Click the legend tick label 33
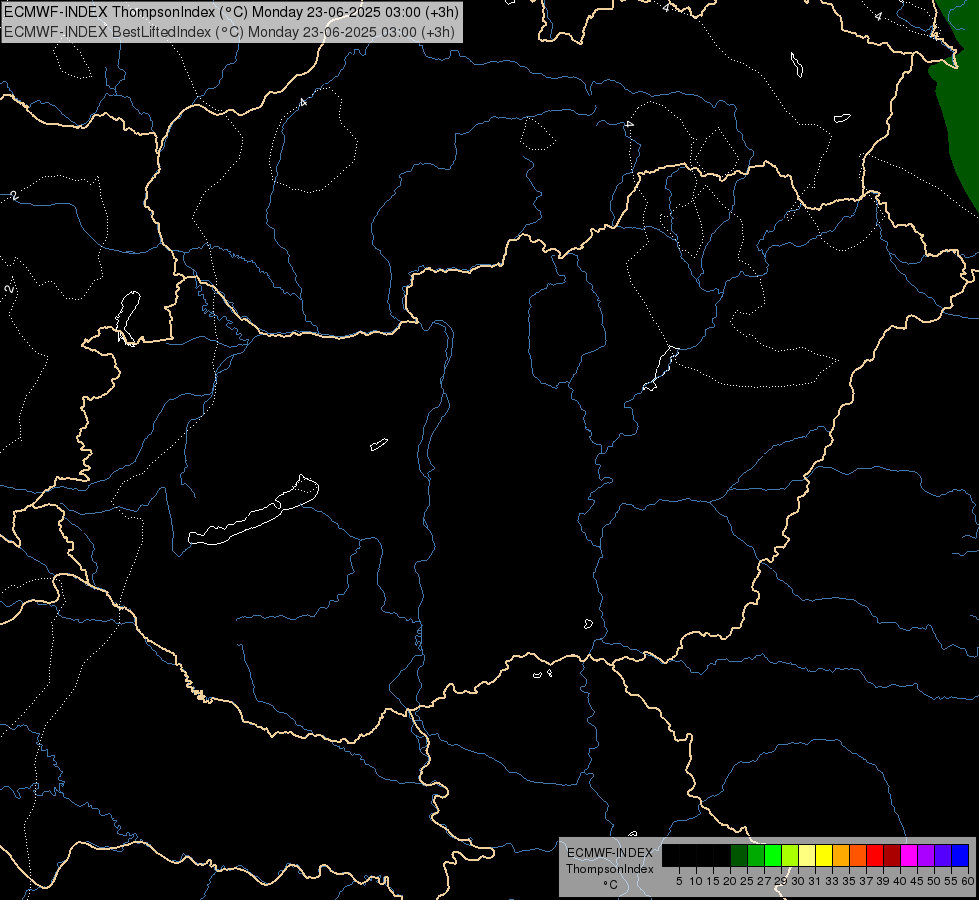Viewport: 979px width, 900px height. 832,881
